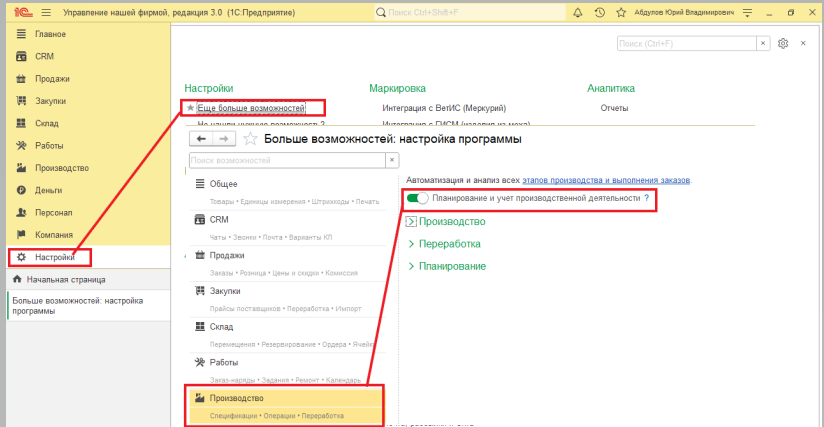Open Продажи section in the left sidebar
The height and width of the screenshot is (427, 824).
(52, 79)
